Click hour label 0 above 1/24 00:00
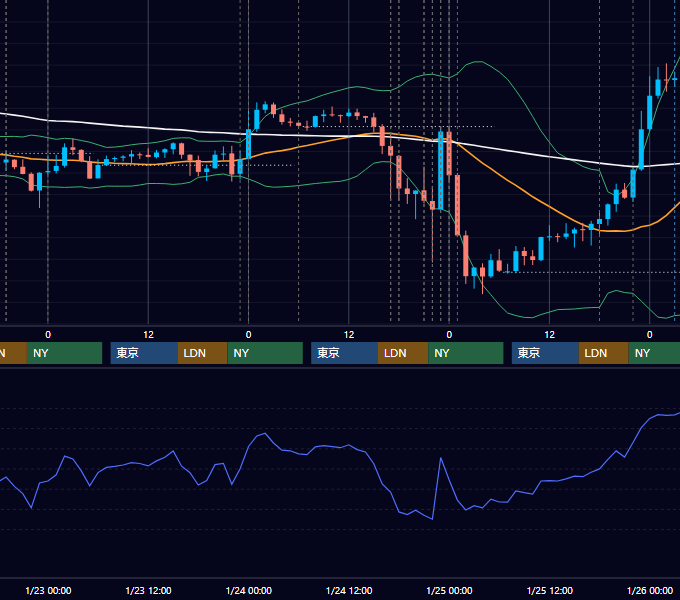Image resolution: width=680 pixels, height=600 pixels. tap(248, 335)
